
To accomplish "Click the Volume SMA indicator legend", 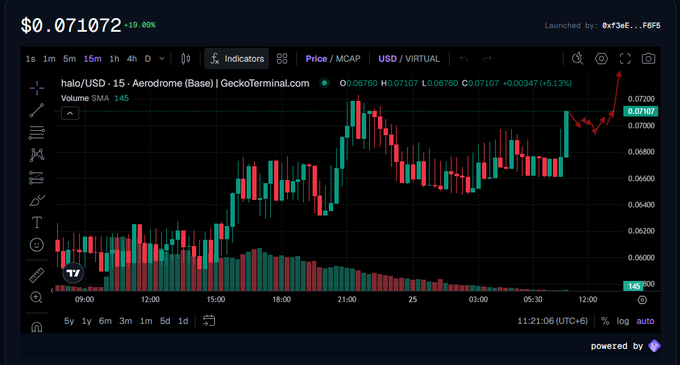I will click(x=95, y=98).
